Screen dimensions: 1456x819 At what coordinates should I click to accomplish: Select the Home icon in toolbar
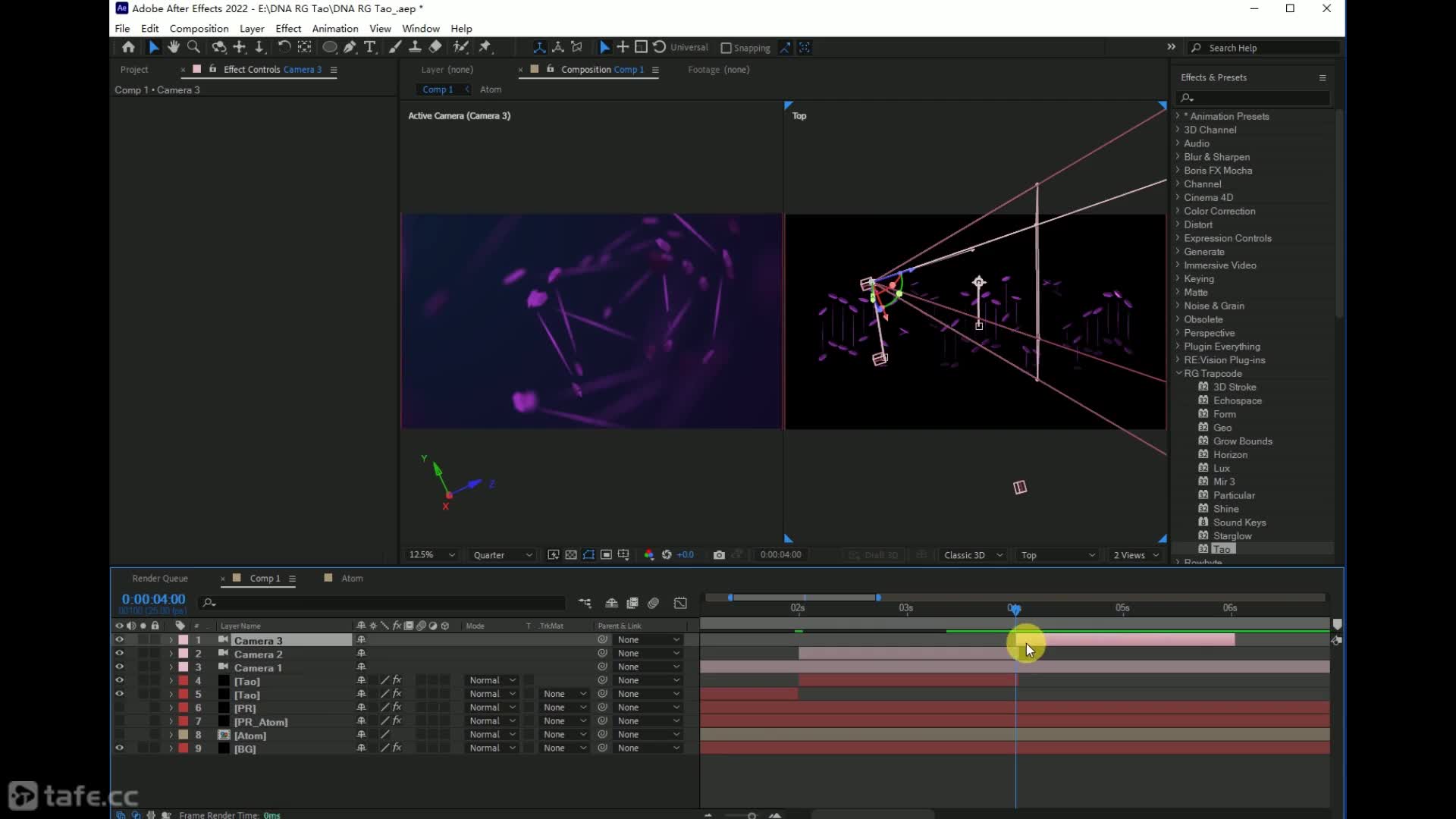click(128, 47)
